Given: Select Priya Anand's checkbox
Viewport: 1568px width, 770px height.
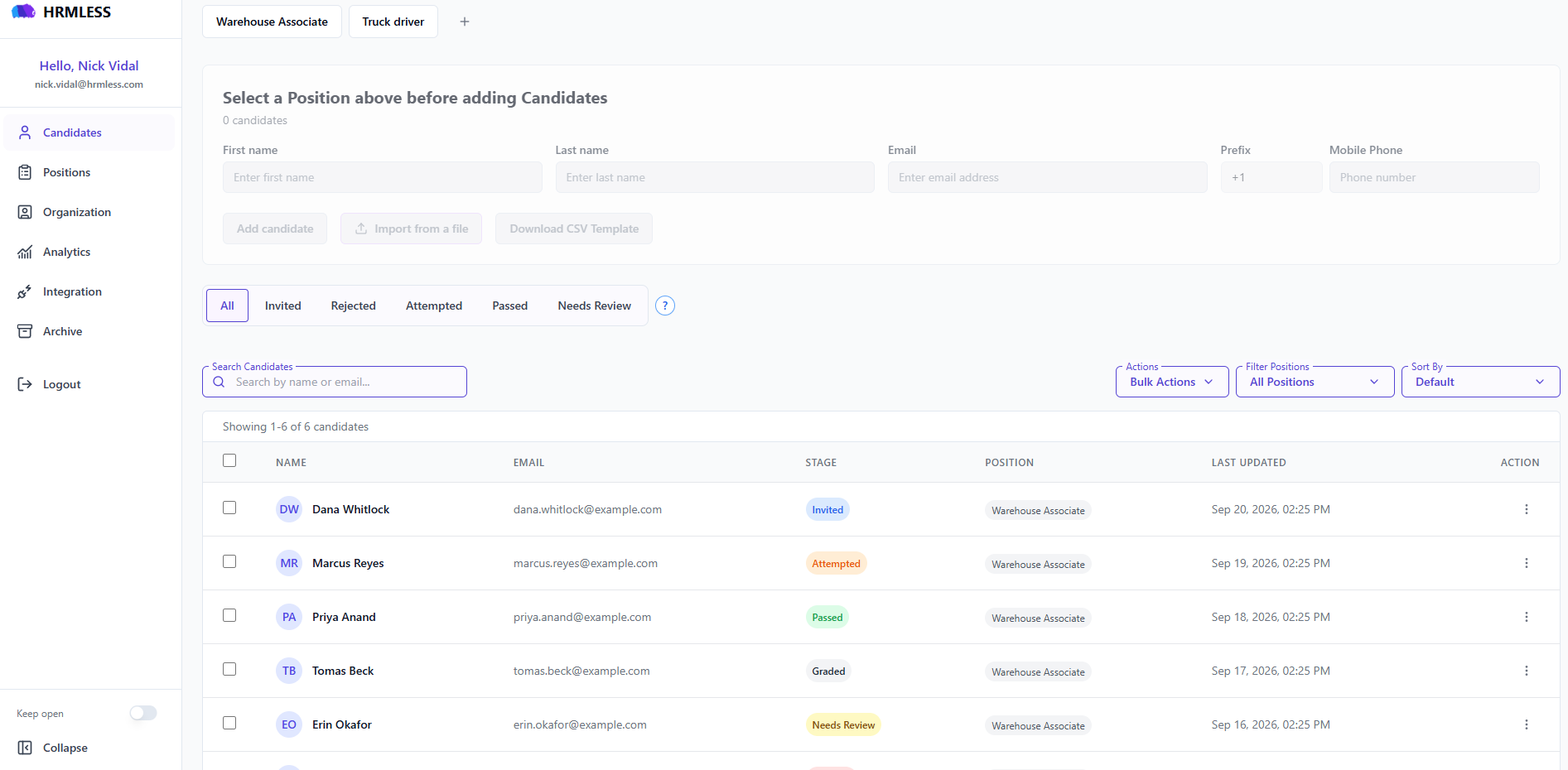Looking at the screenshot, I should (229, 615).
